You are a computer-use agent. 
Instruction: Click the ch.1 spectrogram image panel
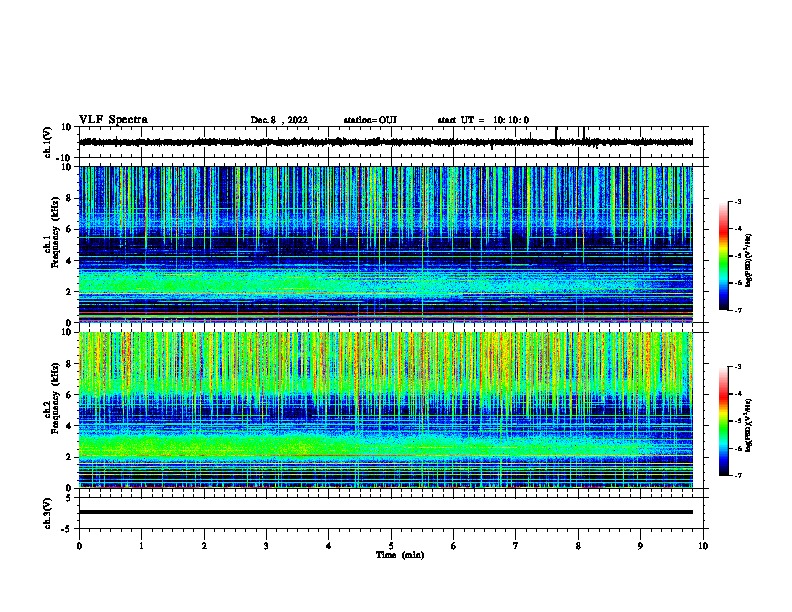click(385, 244)
